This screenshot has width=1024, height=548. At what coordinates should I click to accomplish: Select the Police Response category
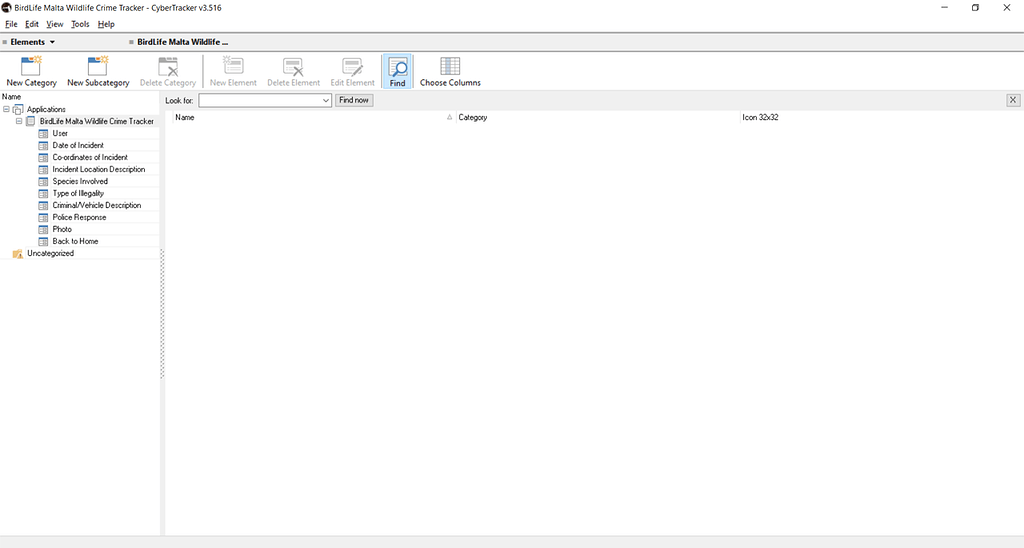point(79,218)
